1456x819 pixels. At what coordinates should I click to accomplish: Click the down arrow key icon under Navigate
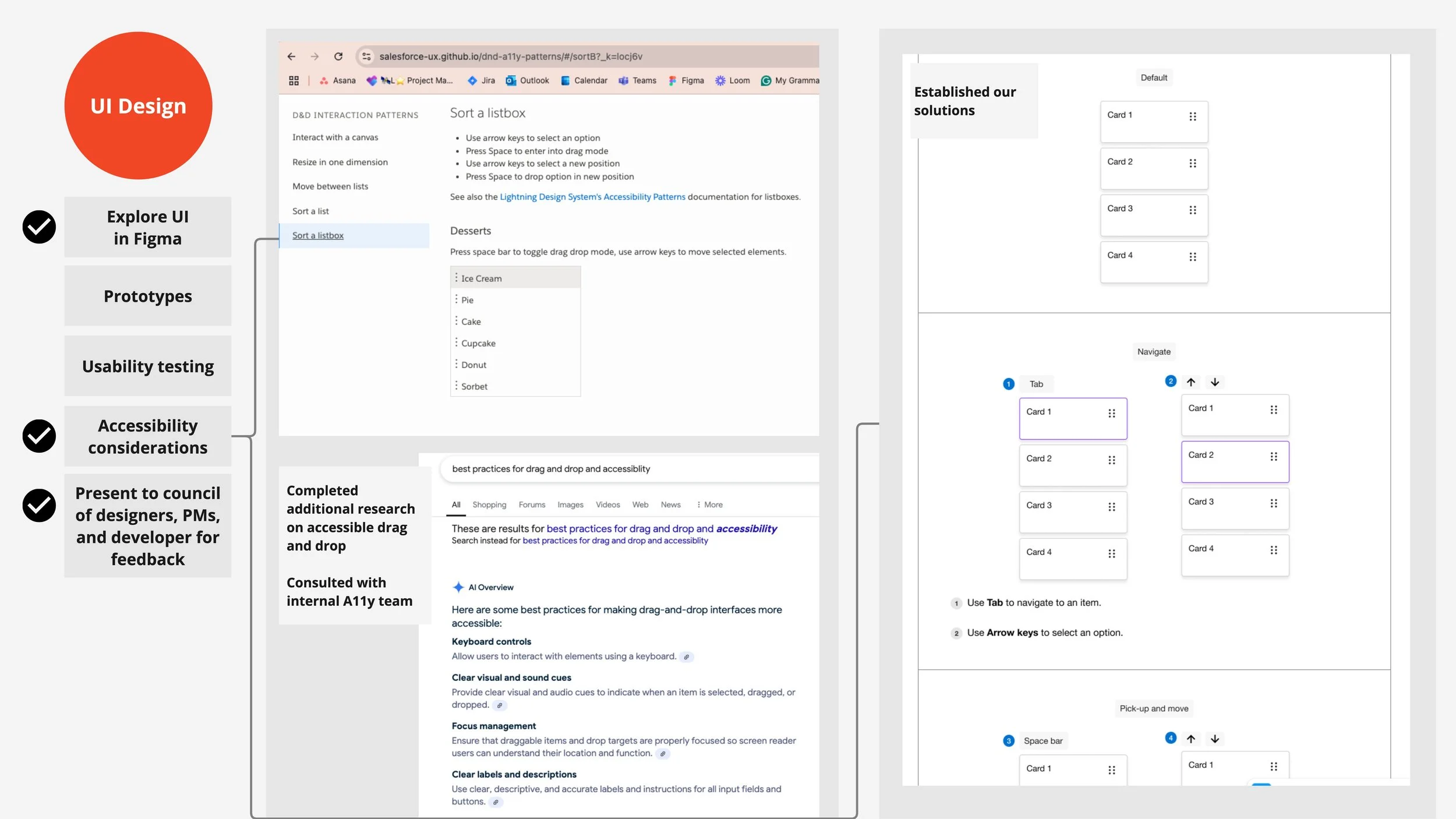1214,382
